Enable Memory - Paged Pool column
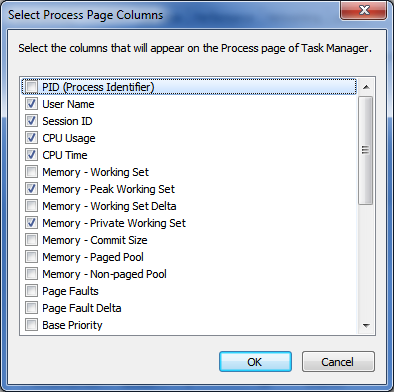 [31, 257]
